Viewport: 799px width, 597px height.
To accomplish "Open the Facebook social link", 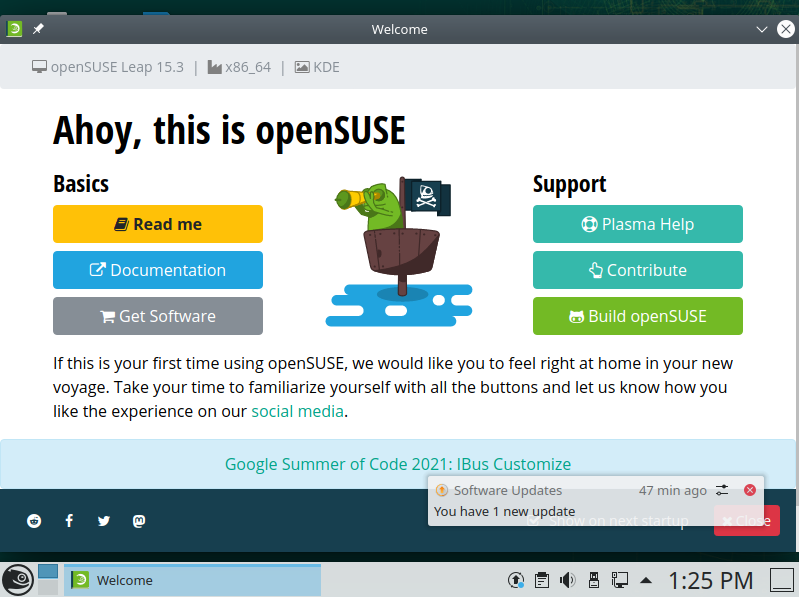I will 69,521.
